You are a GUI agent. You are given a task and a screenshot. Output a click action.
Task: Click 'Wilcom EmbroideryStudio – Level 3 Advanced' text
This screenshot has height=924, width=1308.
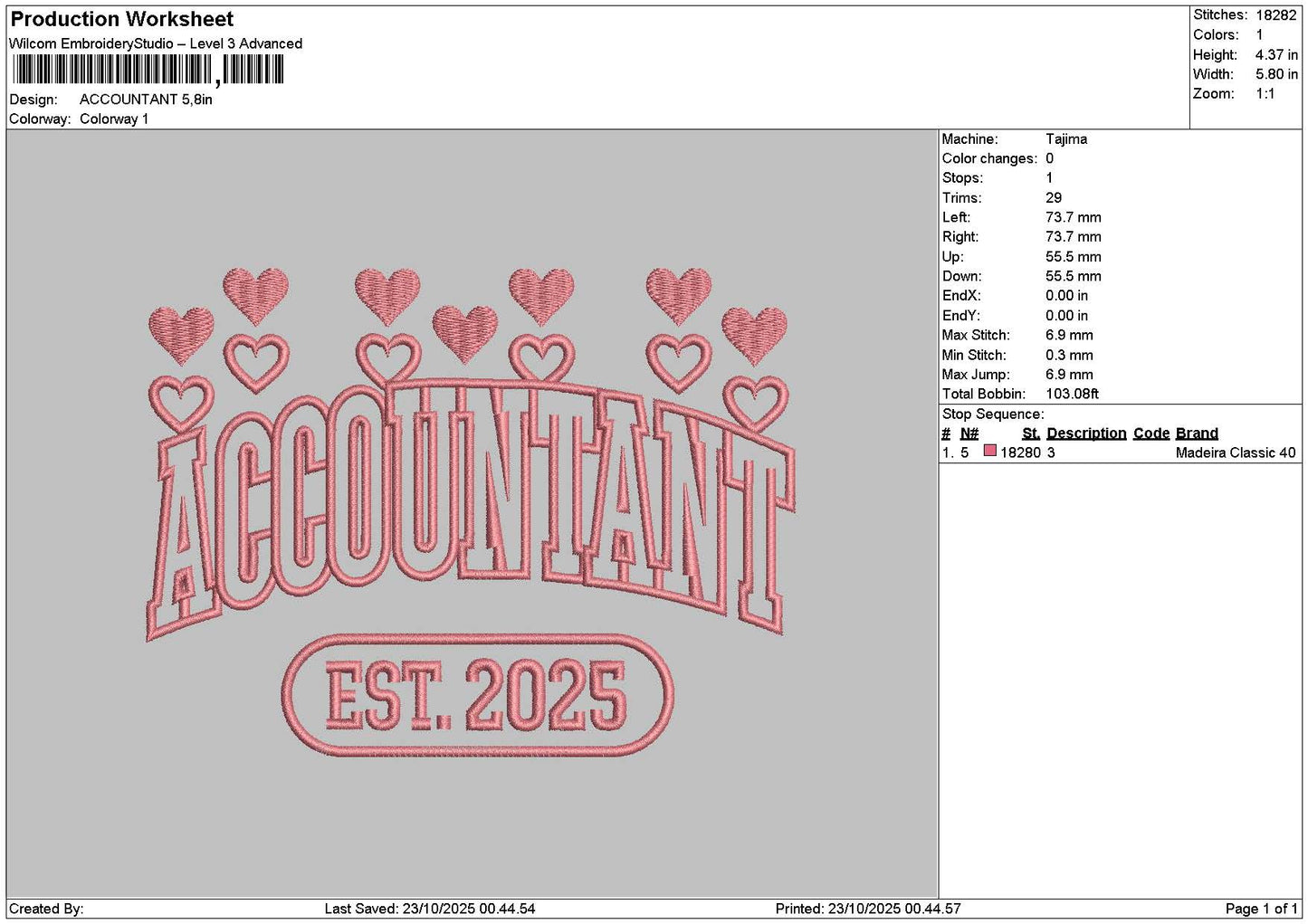pyautogui.click(x=156, y=43)
